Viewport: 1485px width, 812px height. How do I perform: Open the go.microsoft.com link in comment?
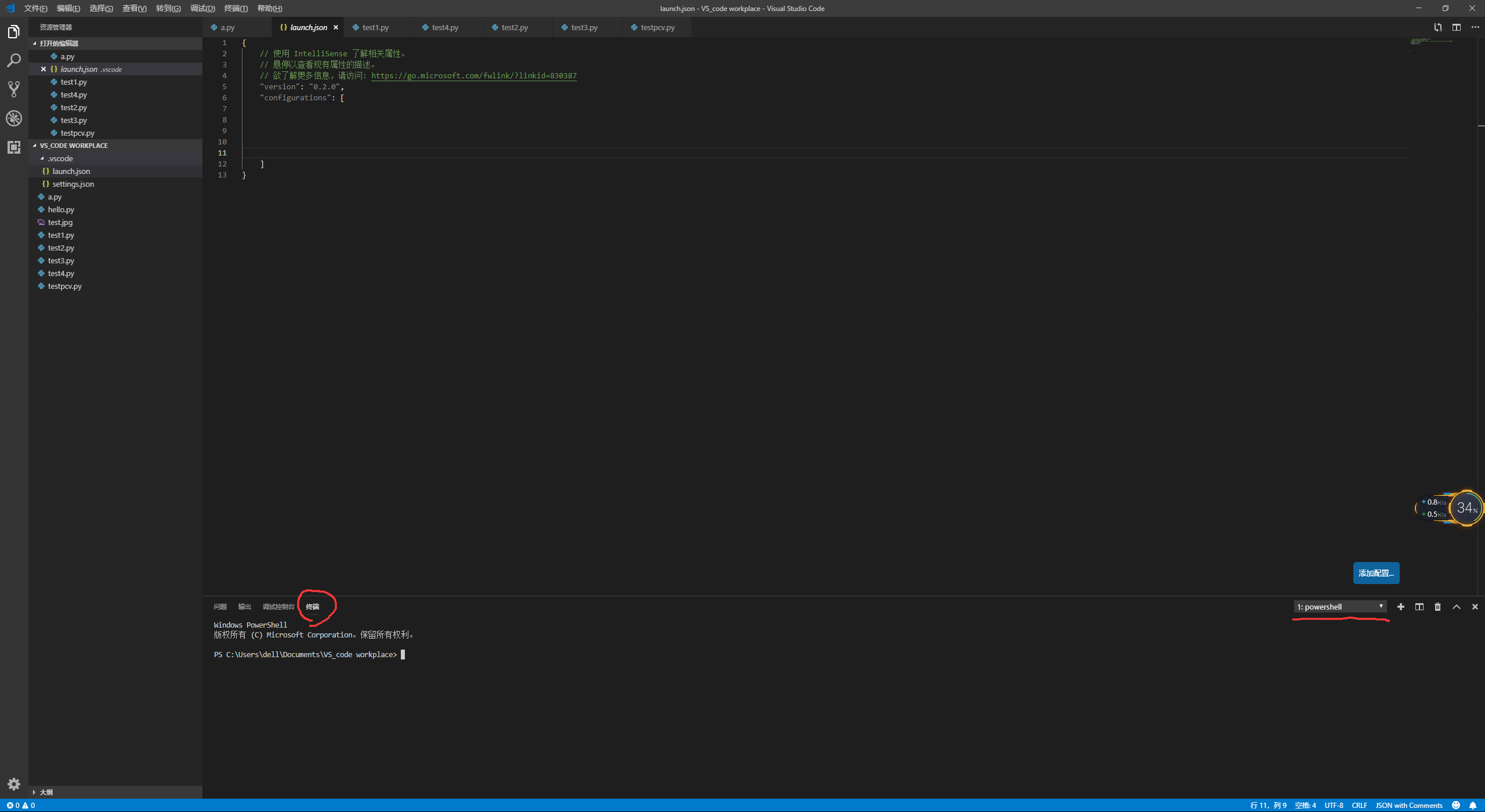tap(473, 75)
